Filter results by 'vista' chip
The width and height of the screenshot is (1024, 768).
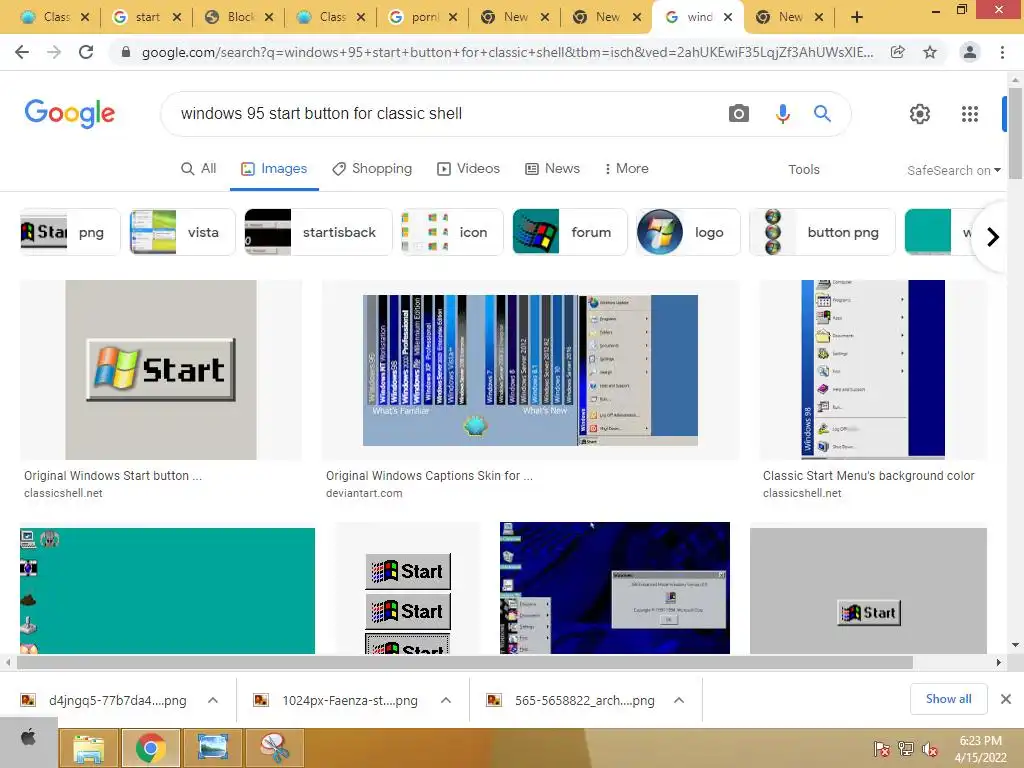click(x=182, y=232)
